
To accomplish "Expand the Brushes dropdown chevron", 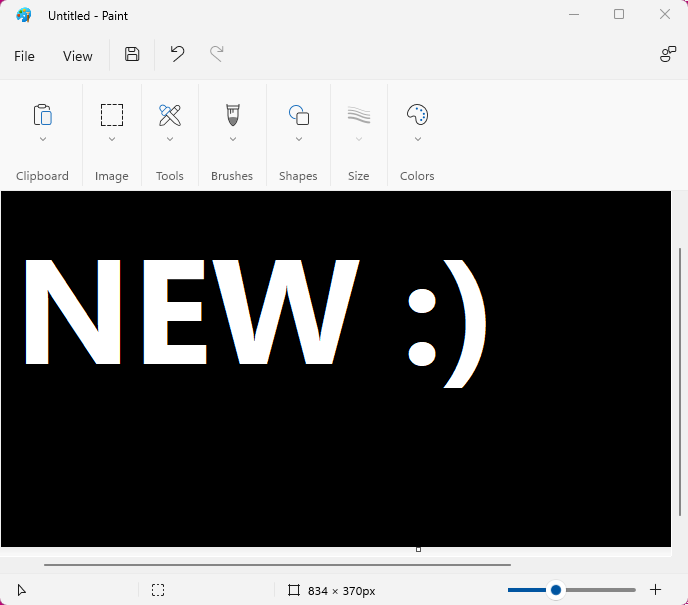I will click(x=232, y=139).
